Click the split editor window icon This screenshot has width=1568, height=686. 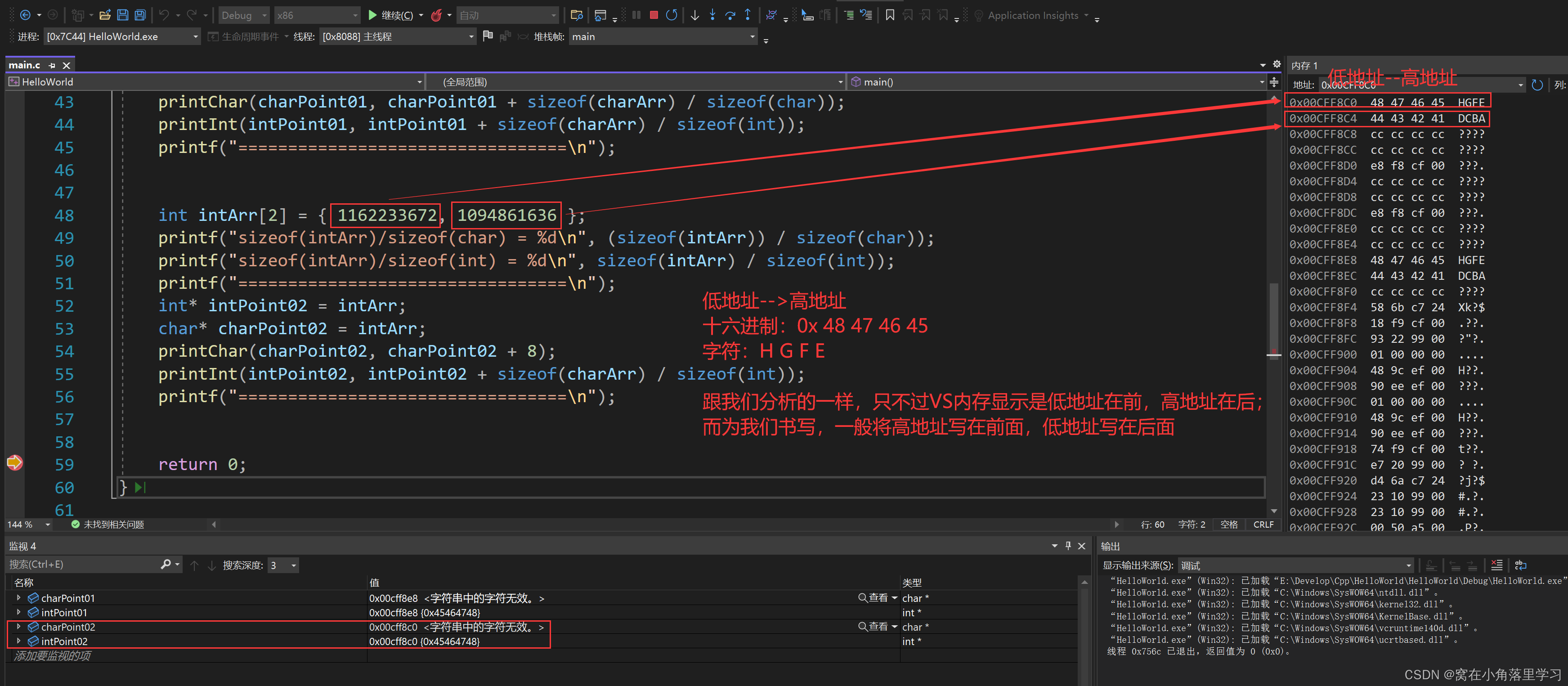1274,81
